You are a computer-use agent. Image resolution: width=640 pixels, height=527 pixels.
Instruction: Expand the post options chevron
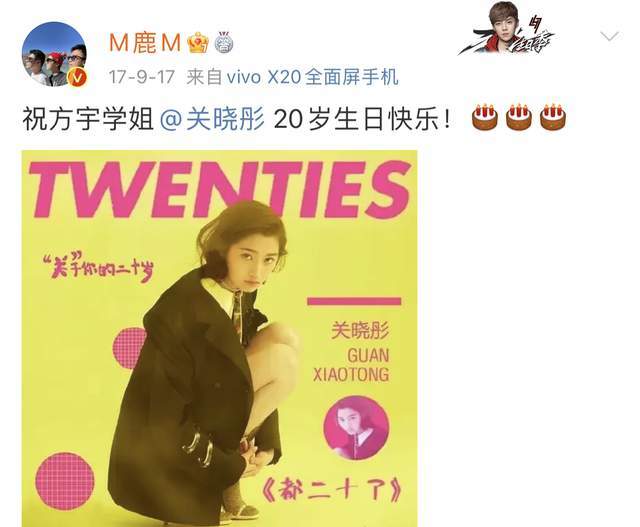tap(610, 36)
